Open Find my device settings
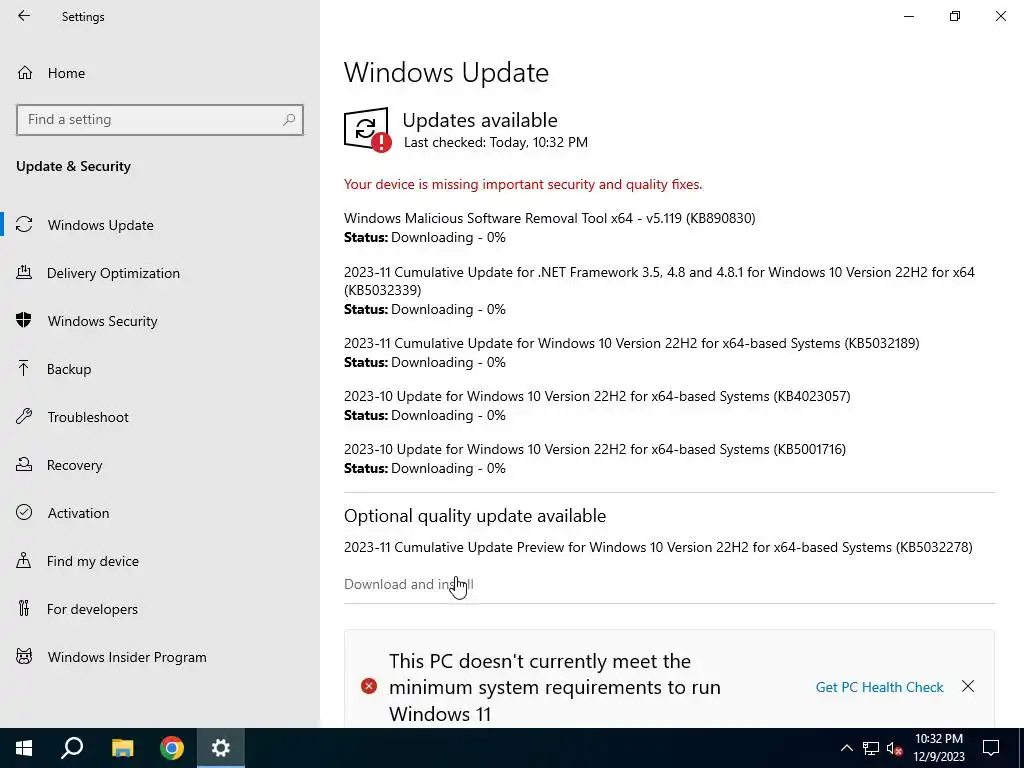The width and height of the screenshot is (1024, 768). [x=92, y=561]
